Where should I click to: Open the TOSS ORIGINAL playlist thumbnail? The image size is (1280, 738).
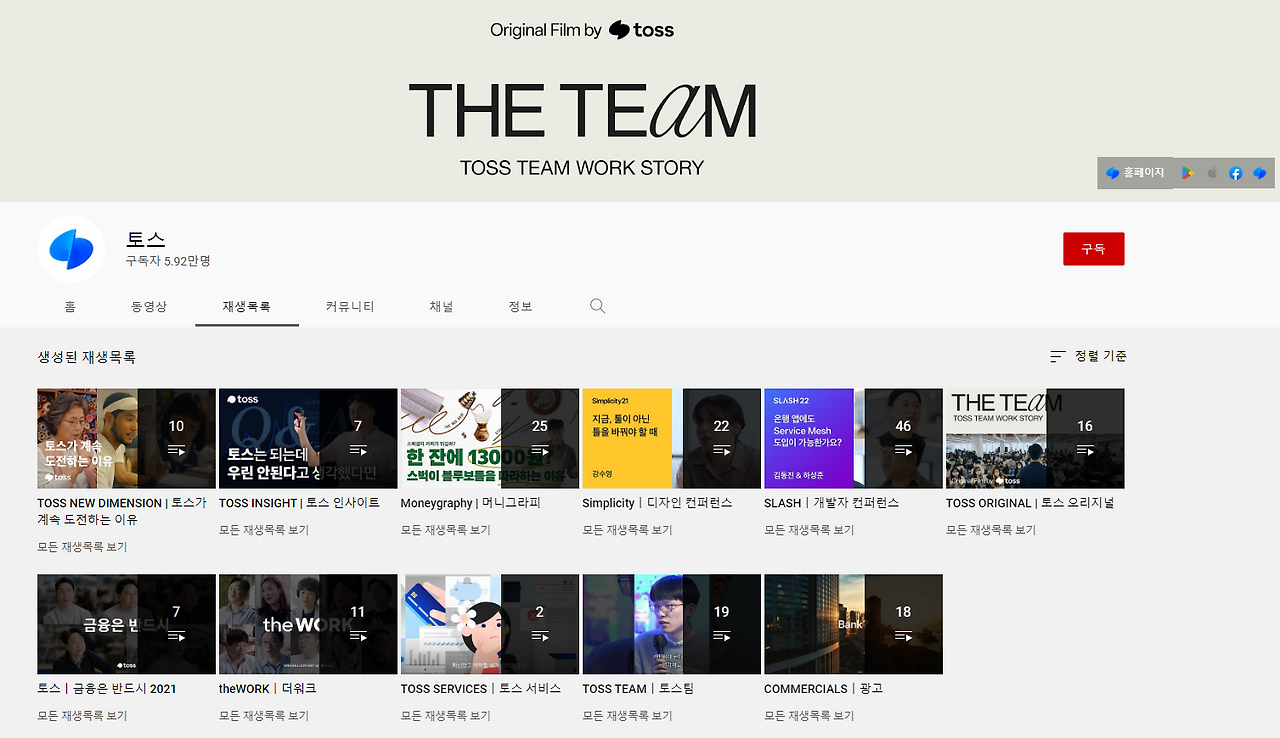(1035, 439)
